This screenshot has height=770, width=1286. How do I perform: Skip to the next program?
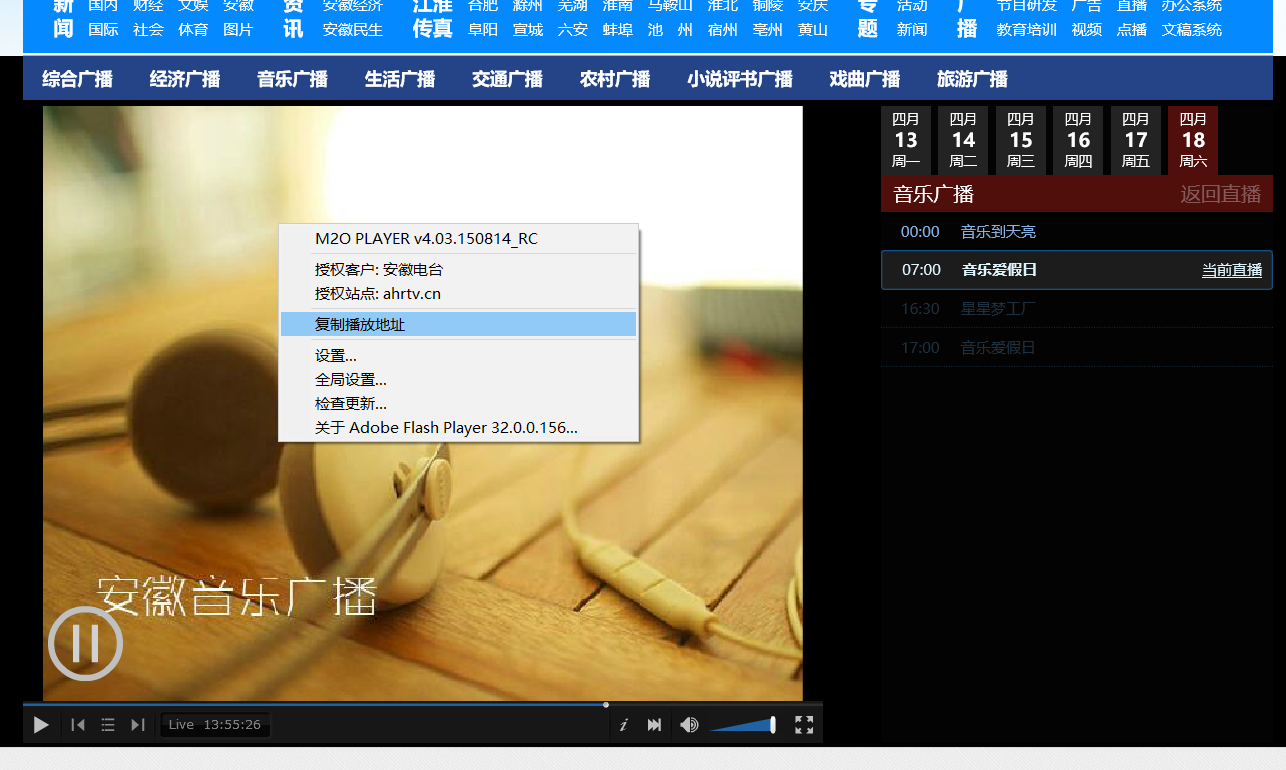(138, 725)
